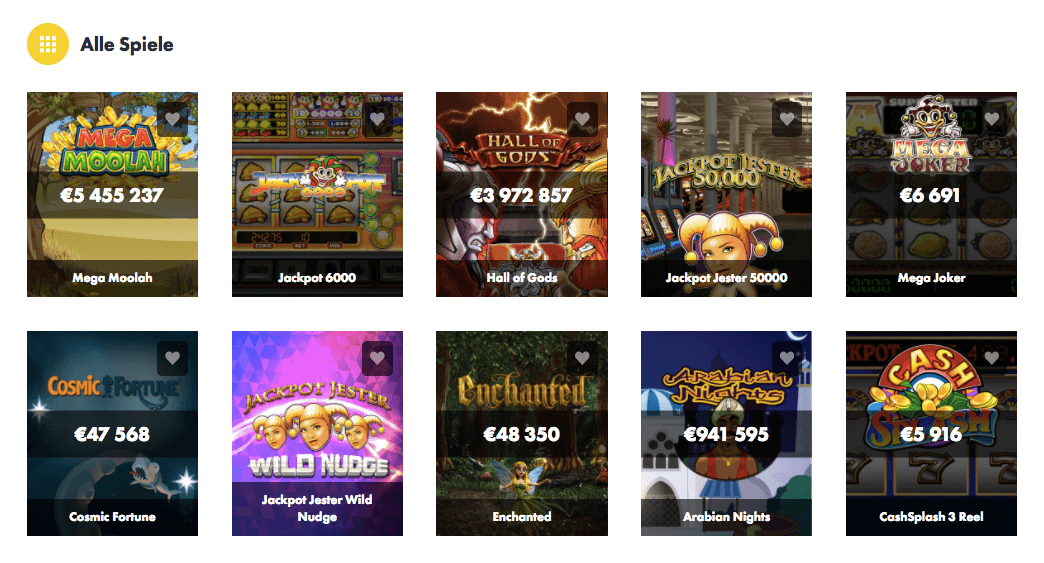Click the heart icon on Jackpot Jester 50000
This screenshot has width=1044, height=563.
pos(787,119)
